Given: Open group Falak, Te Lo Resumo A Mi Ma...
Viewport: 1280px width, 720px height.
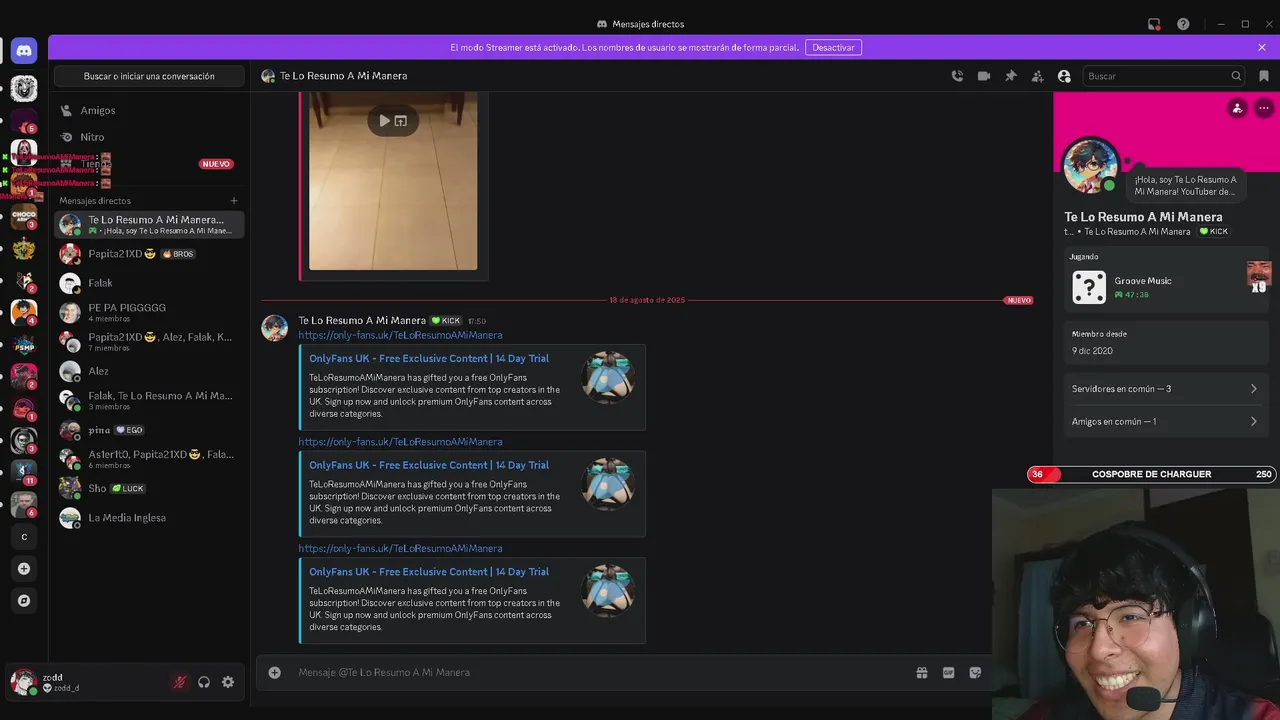Looking at the screenshot, I should click(149, 400).
